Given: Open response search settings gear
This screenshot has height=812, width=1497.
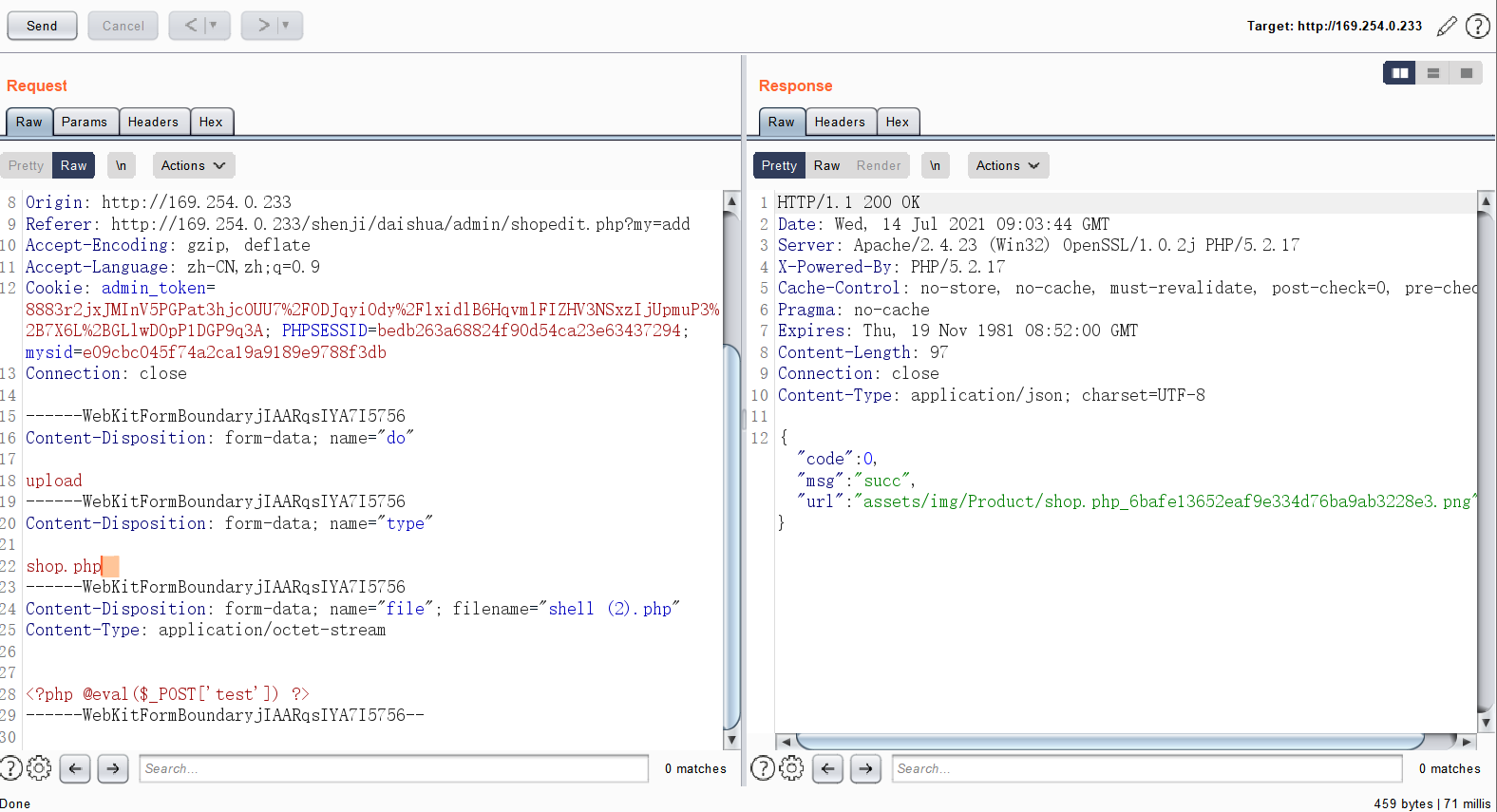Looking at the screenshot, I should coord(791,768).
